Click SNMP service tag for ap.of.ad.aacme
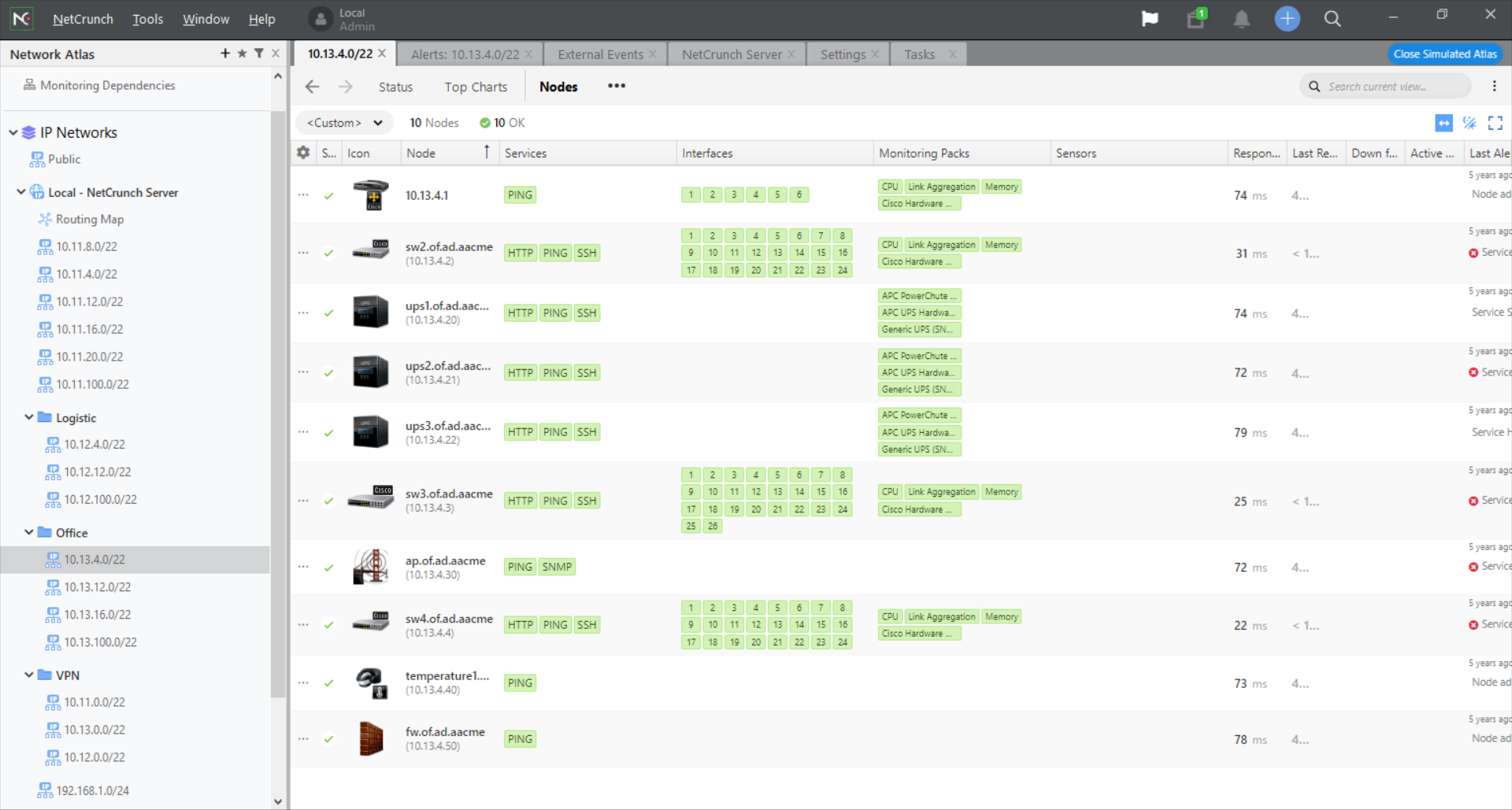1512x810 pixels. 557,567
